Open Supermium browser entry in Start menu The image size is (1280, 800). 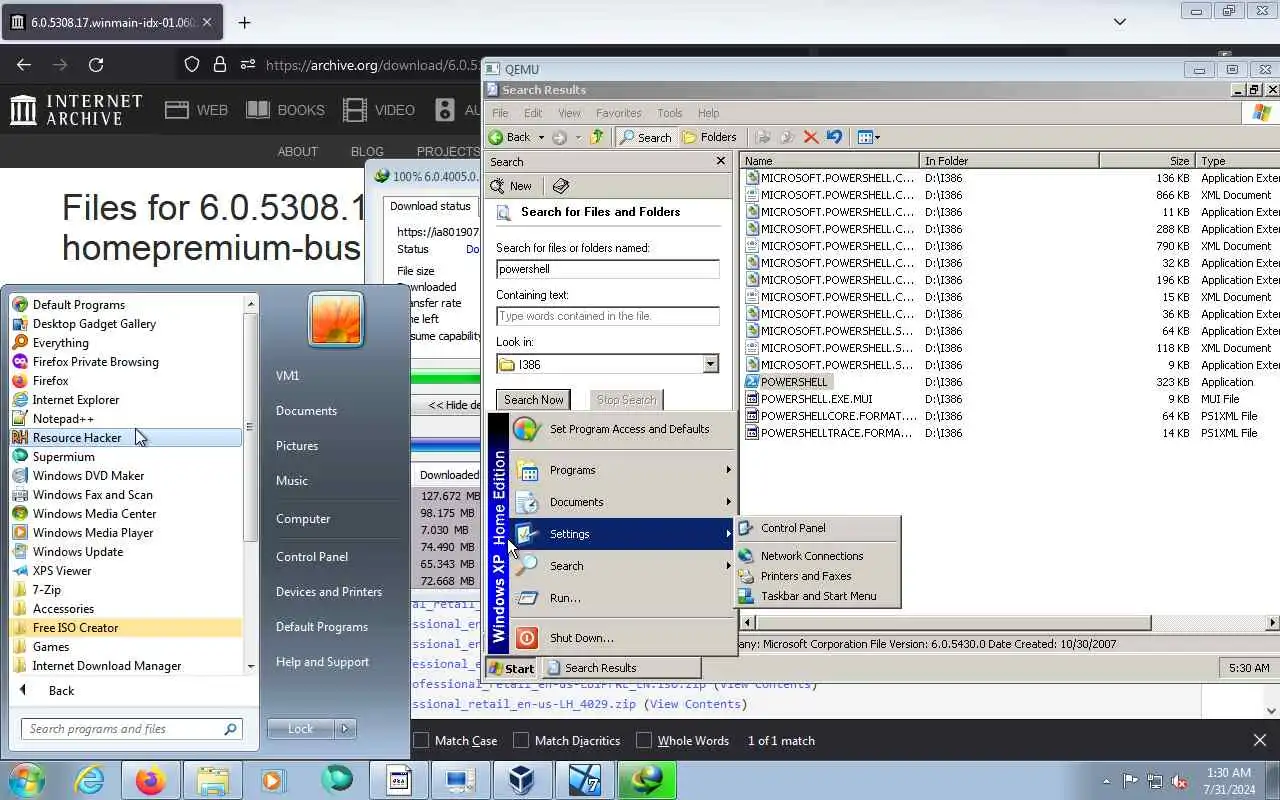[126, 456]
